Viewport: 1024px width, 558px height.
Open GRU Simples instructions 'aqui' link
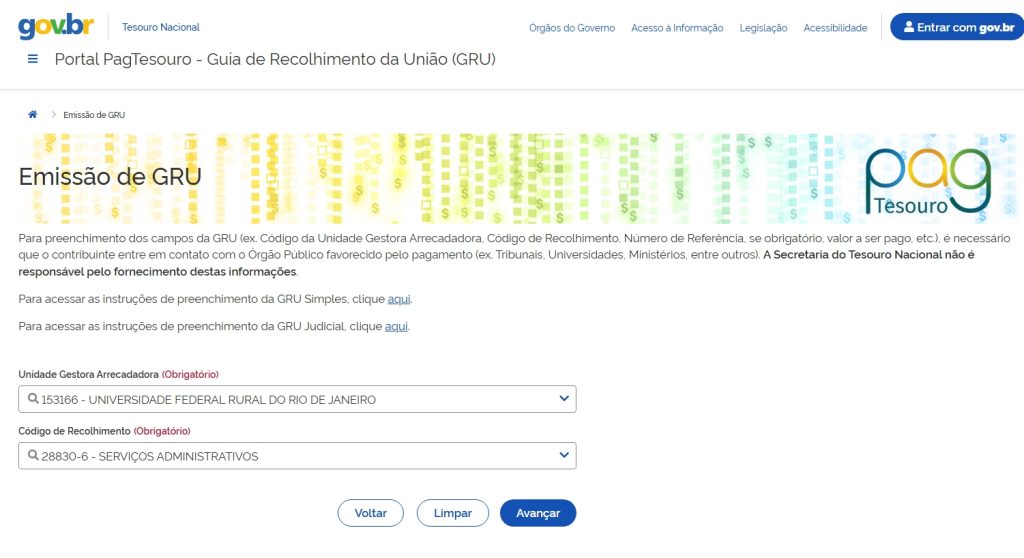[x=399, y=299]
